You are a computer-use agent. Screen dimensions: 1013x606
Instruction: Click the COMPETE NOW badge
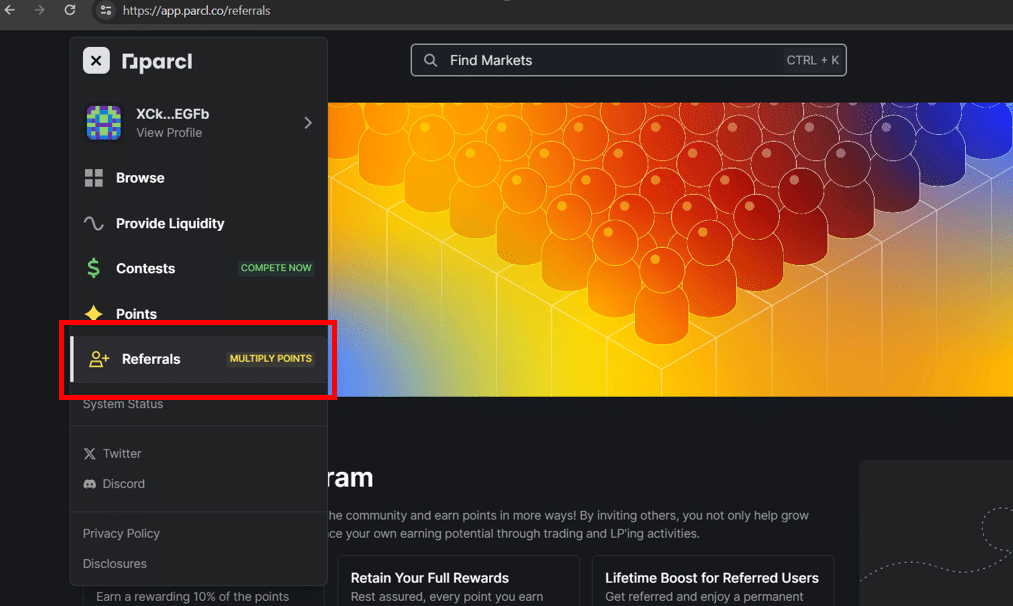[x=276, y=267]
